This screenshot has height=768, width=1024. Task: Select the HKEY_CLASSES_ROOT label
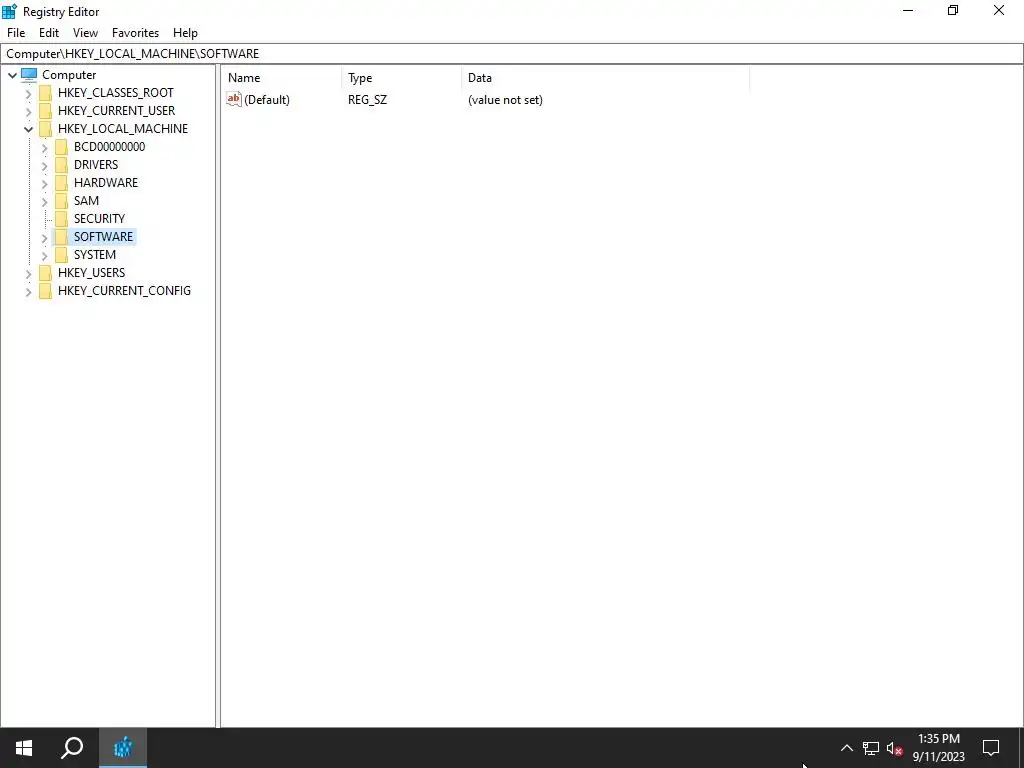[x=116, y=93]
